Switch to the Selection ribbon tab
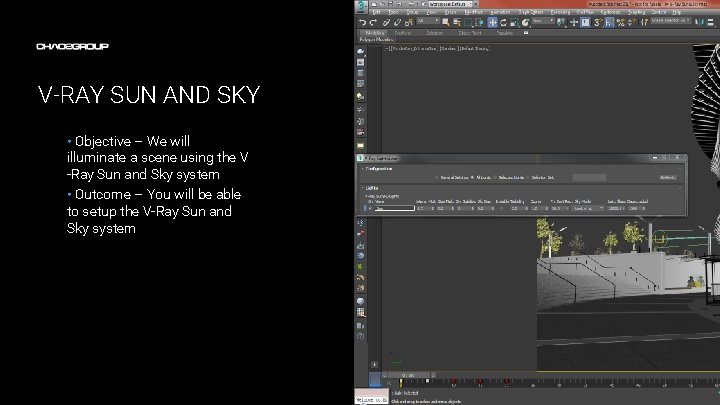Image resolution: width=720 pixels, height=405 pixels. [434, 33]
